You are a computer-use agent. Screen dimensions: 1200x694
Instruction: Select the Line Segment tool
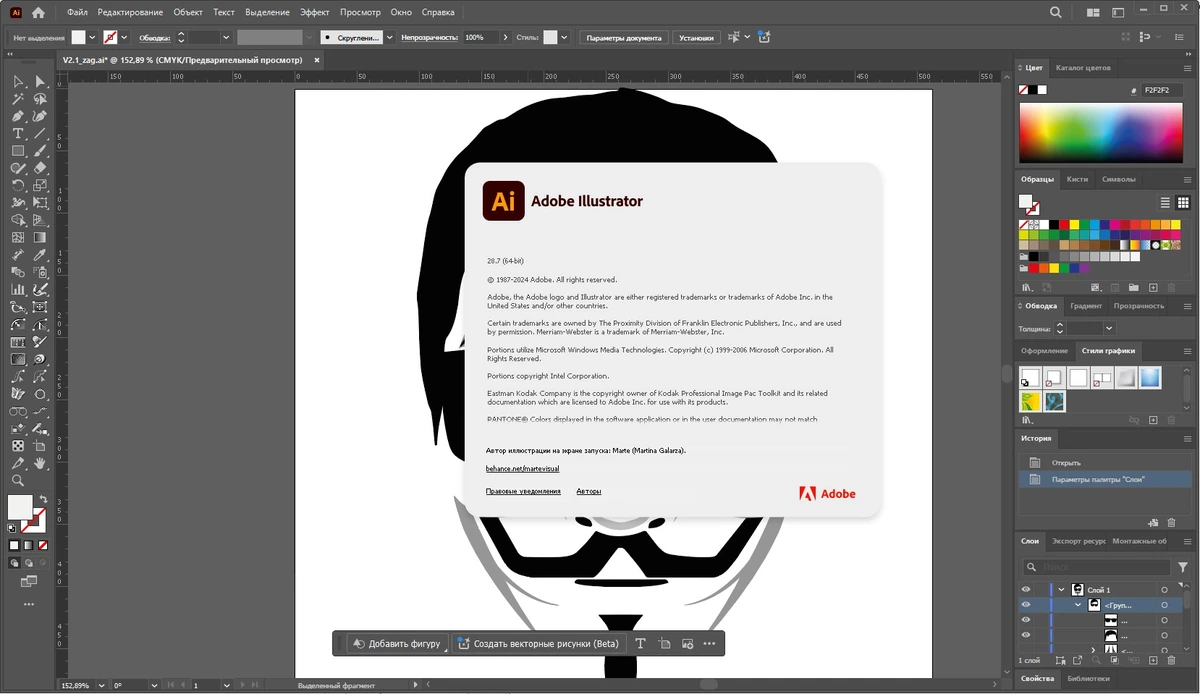(40, 133)
